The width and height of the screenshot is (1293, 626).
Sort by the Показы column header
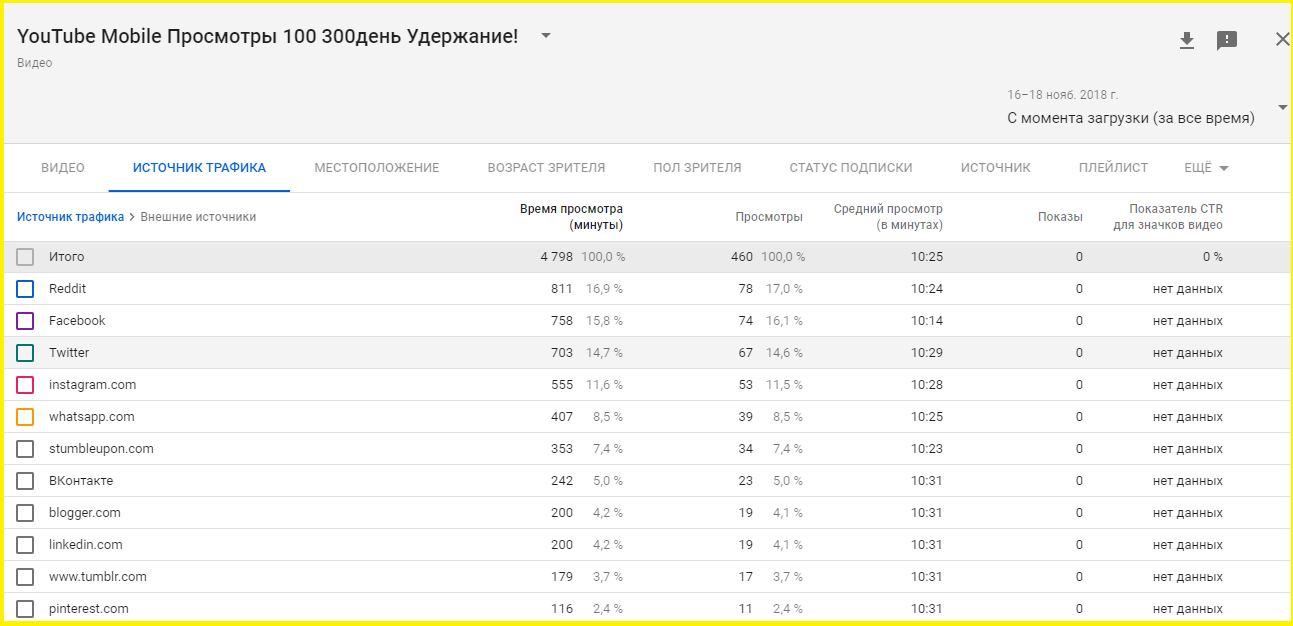pos(1060,217)
